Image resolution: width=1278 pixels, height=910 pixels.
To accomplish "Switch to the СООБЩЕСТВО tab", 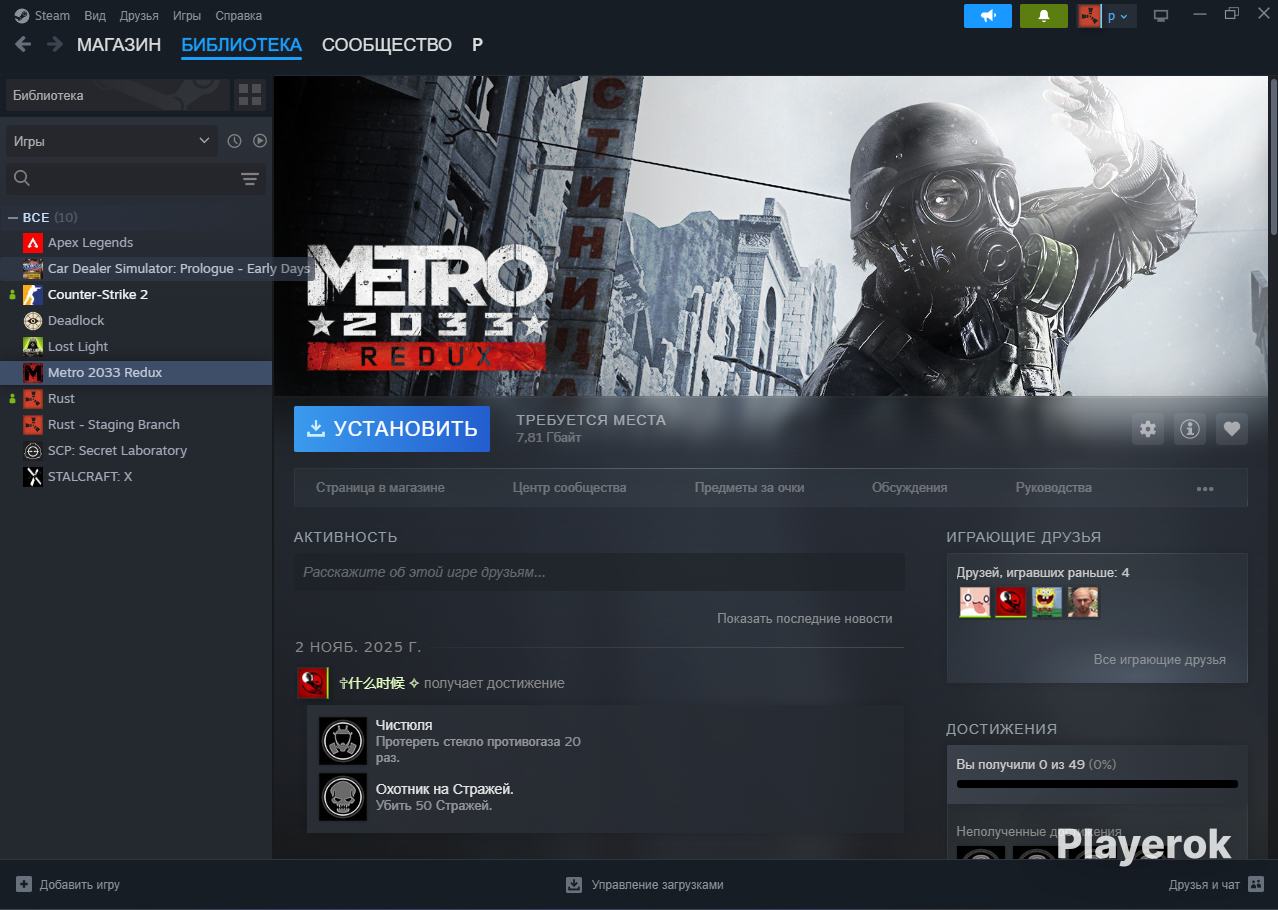I will pos(387,45).
